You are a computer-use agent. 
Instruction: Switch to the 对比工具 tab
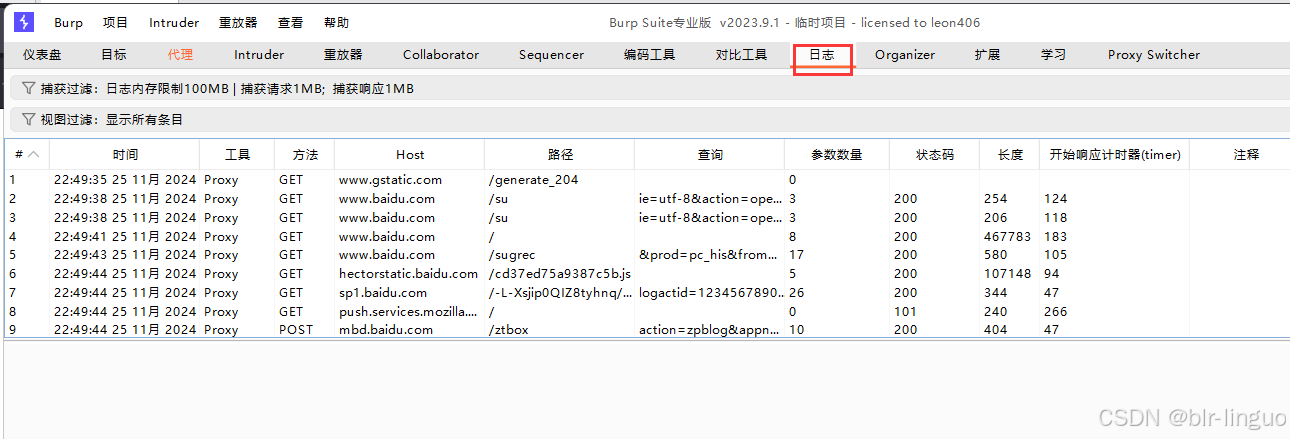[x=742, y=55]
